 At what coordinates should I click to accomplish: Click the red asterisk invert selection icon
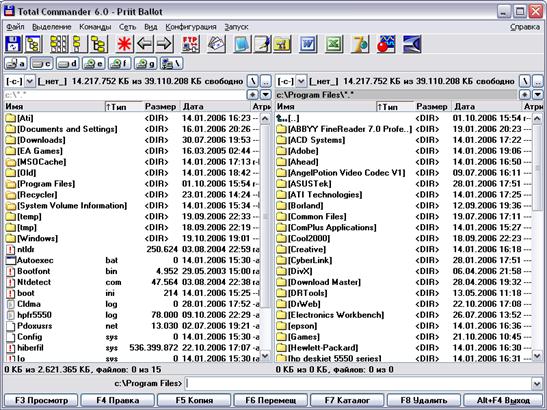tap(124, 44)
